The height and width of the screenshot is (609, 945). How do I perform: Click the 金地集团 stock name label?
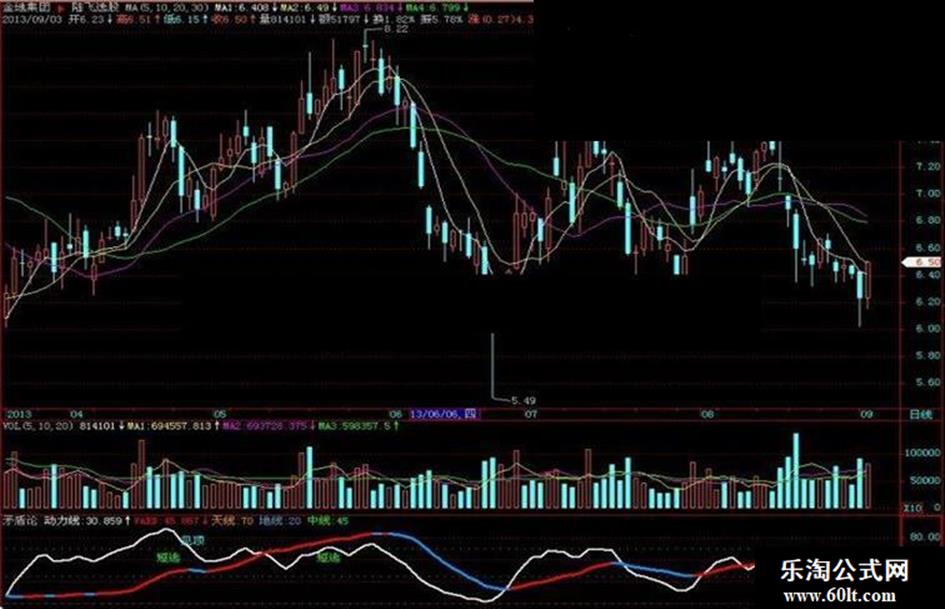pos(25,8)
